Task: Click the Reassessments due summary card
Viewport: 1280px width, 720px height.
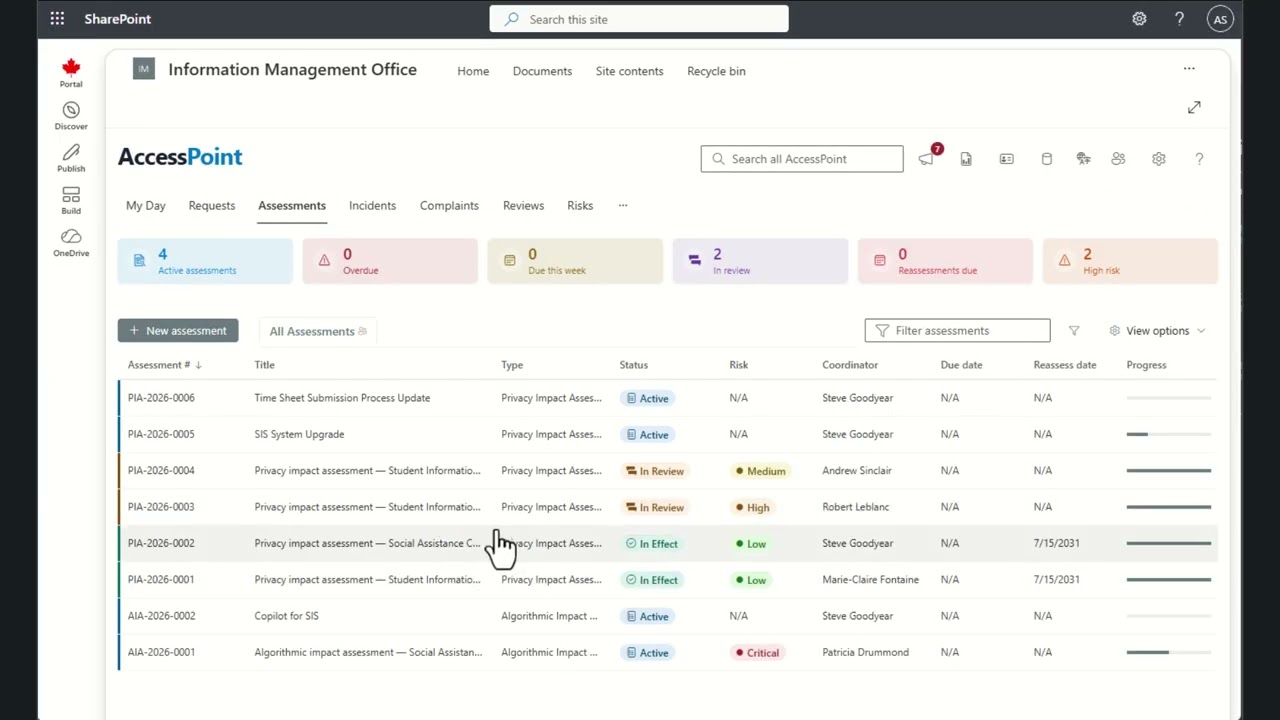Action: tap(945, 261)
